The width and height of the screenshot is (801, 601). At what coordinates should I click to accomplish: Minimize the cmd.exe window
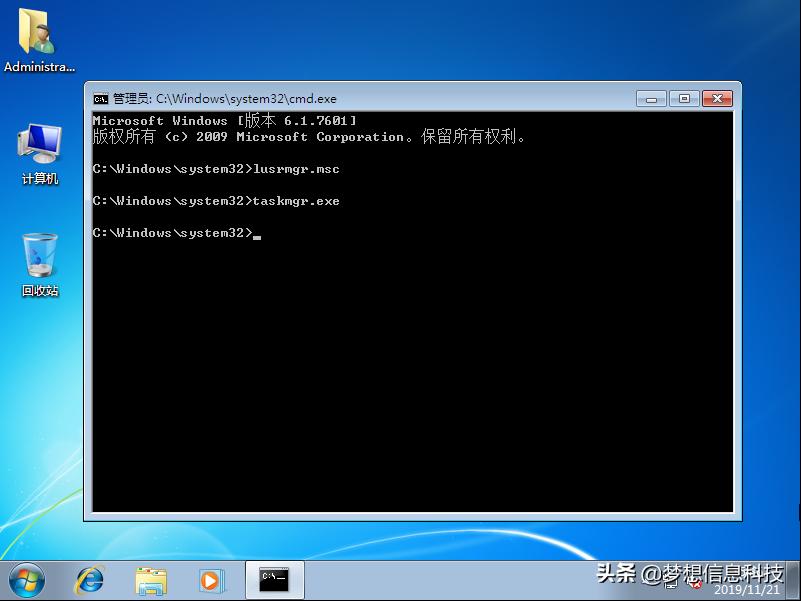coord(651,98)
